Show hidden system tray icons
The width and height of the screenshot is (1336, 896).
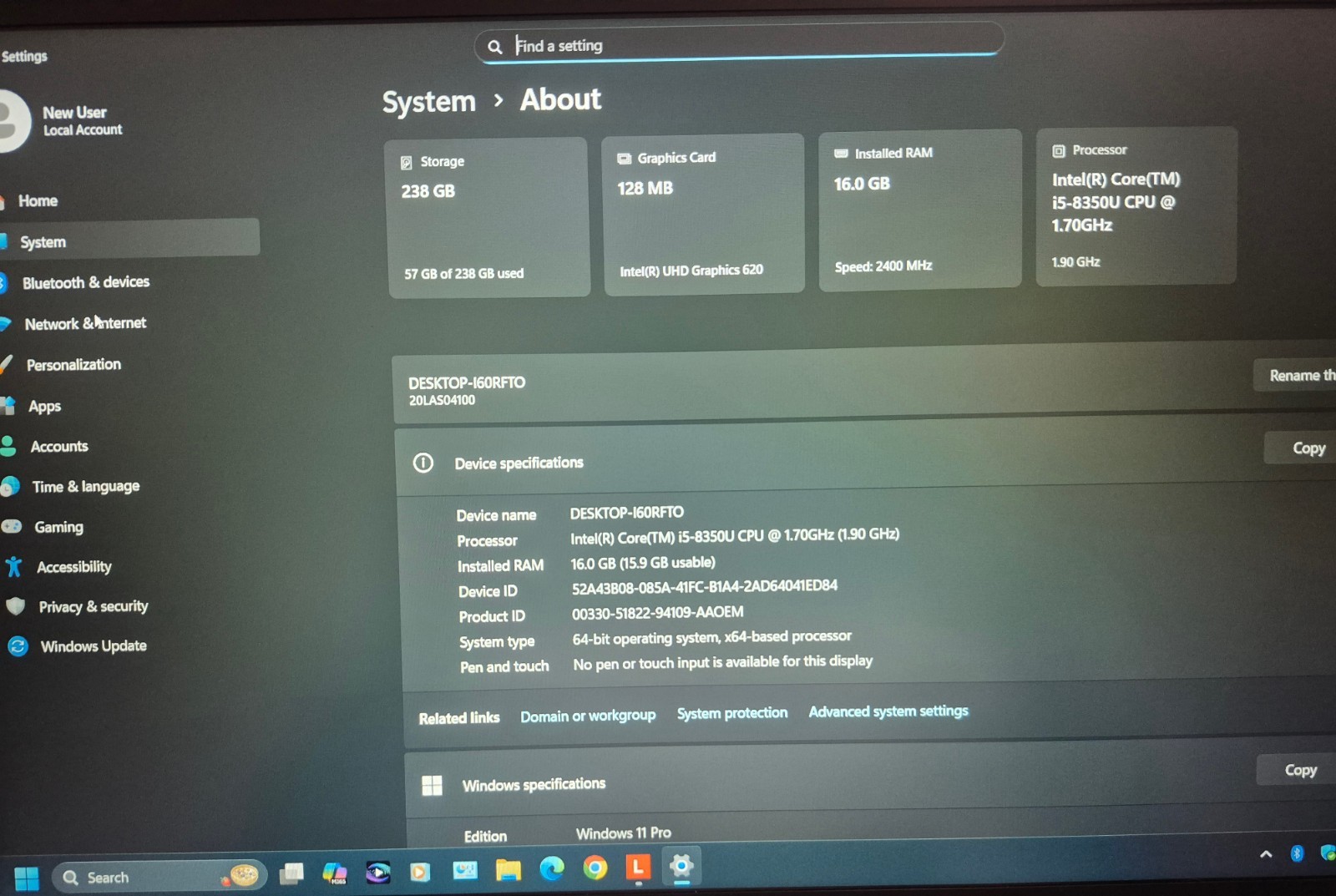coord(1266,854)
